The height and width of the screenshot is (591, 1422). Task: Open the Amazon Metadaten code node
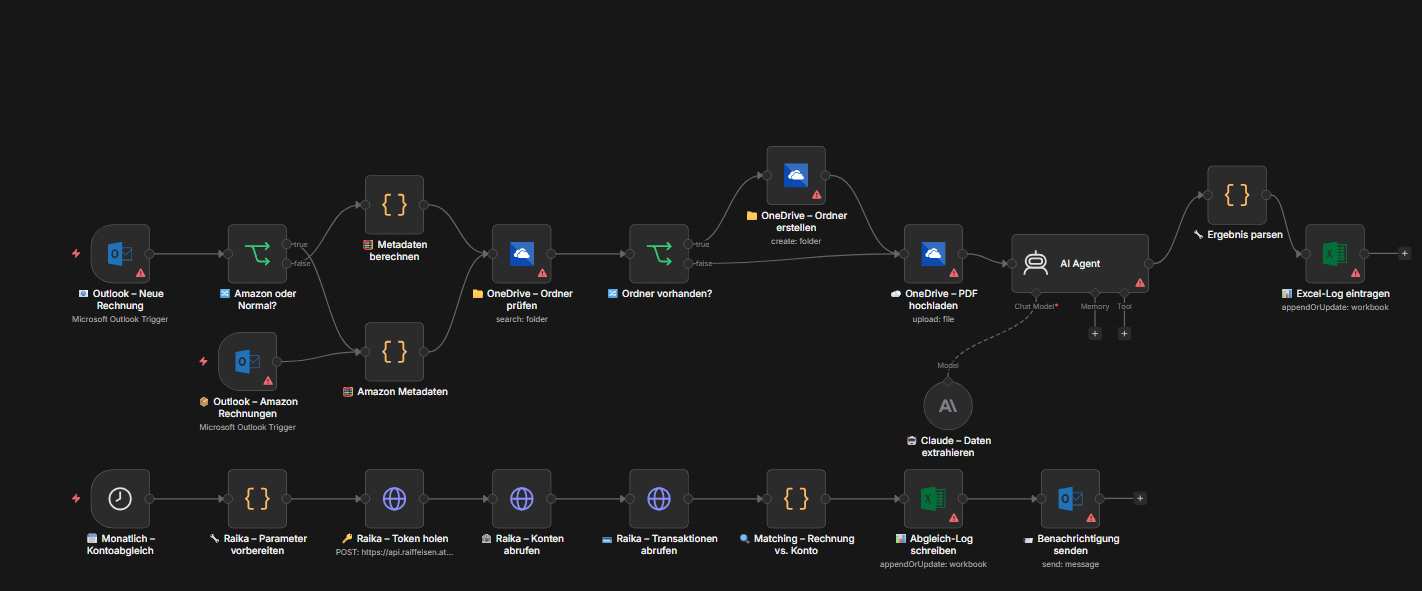[x=394, y=351]
